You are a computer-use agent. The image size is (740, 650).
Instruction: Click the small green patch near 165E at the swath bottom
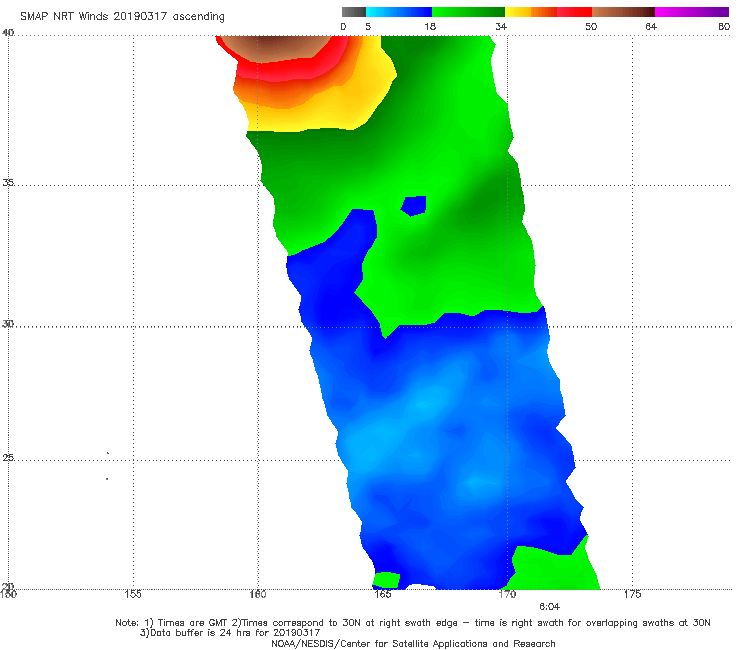(387, 580)
